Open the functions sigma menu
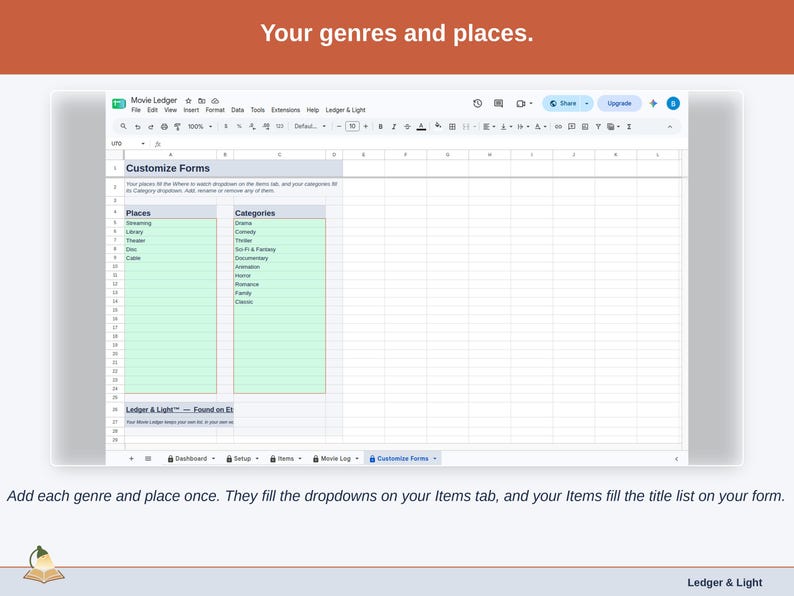 (x=629, y=127)
